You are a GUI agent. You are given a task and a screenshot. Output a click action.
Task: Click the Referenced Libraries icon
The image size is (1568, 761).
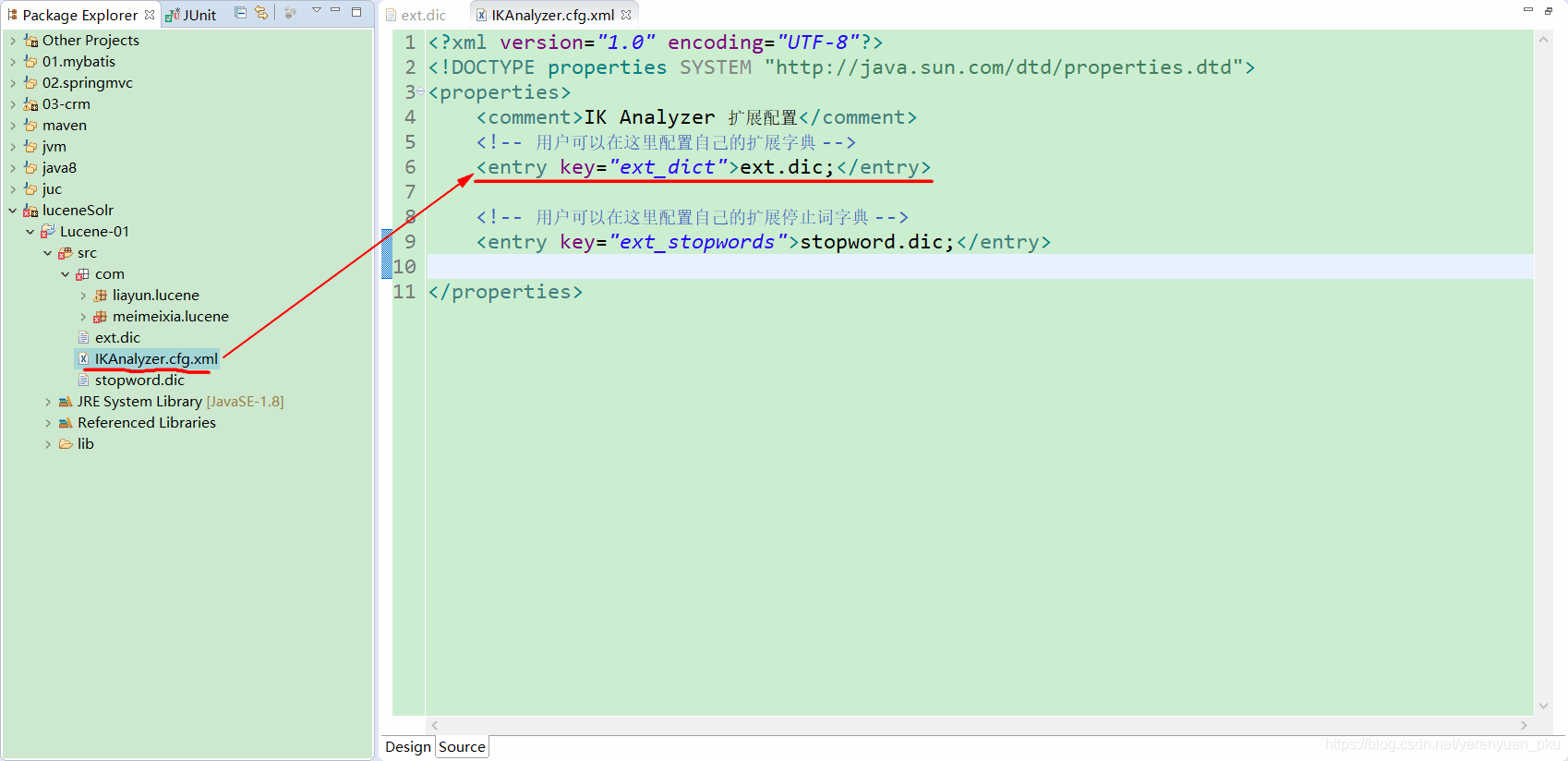coord(66,423)
